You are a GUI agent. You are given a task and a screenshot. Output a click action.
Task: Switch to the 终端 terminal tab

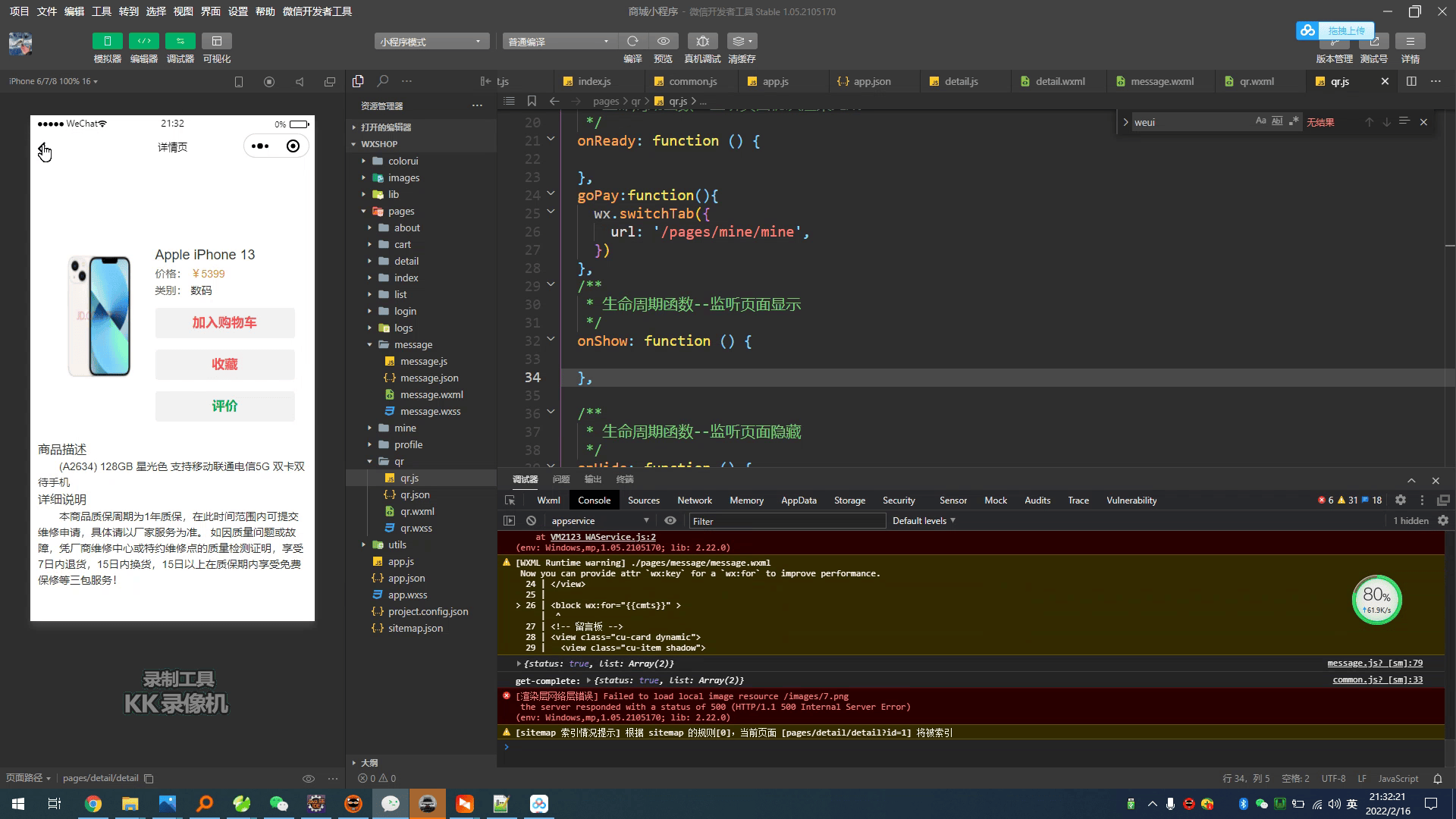point(625,479)
